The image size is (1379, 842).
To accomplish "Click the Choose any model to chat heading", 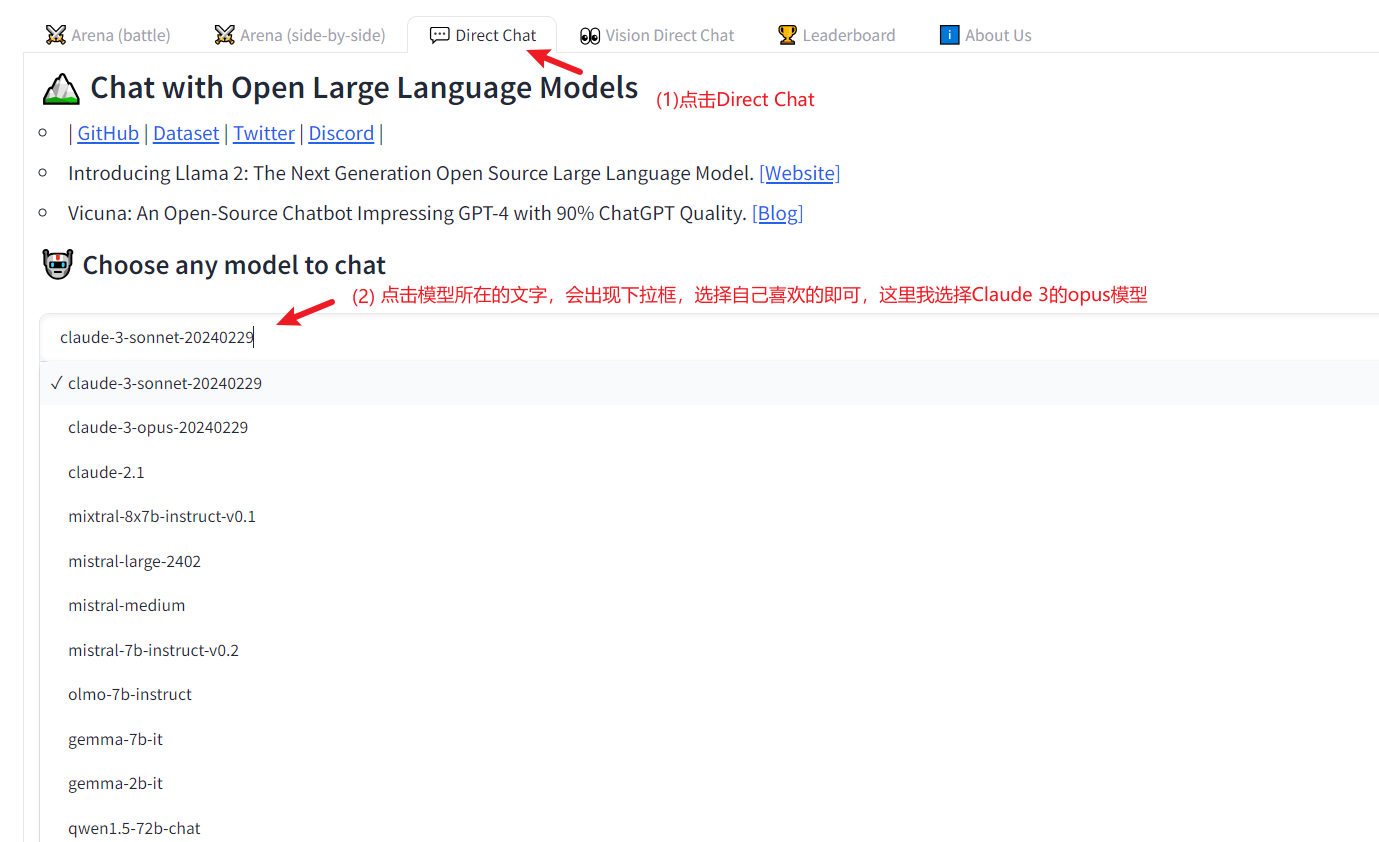I will (x=234, y=265).
